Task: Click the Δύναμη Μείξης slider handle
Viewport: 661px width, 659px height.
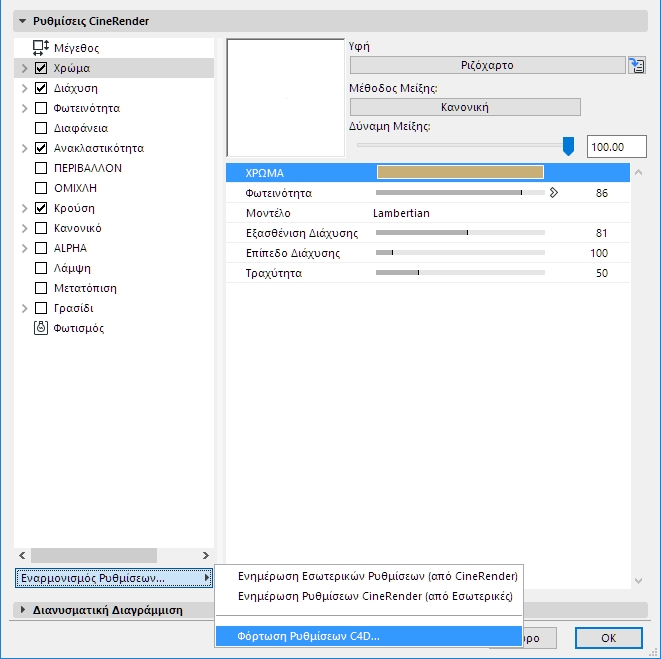Action: (x=568, y=146)
